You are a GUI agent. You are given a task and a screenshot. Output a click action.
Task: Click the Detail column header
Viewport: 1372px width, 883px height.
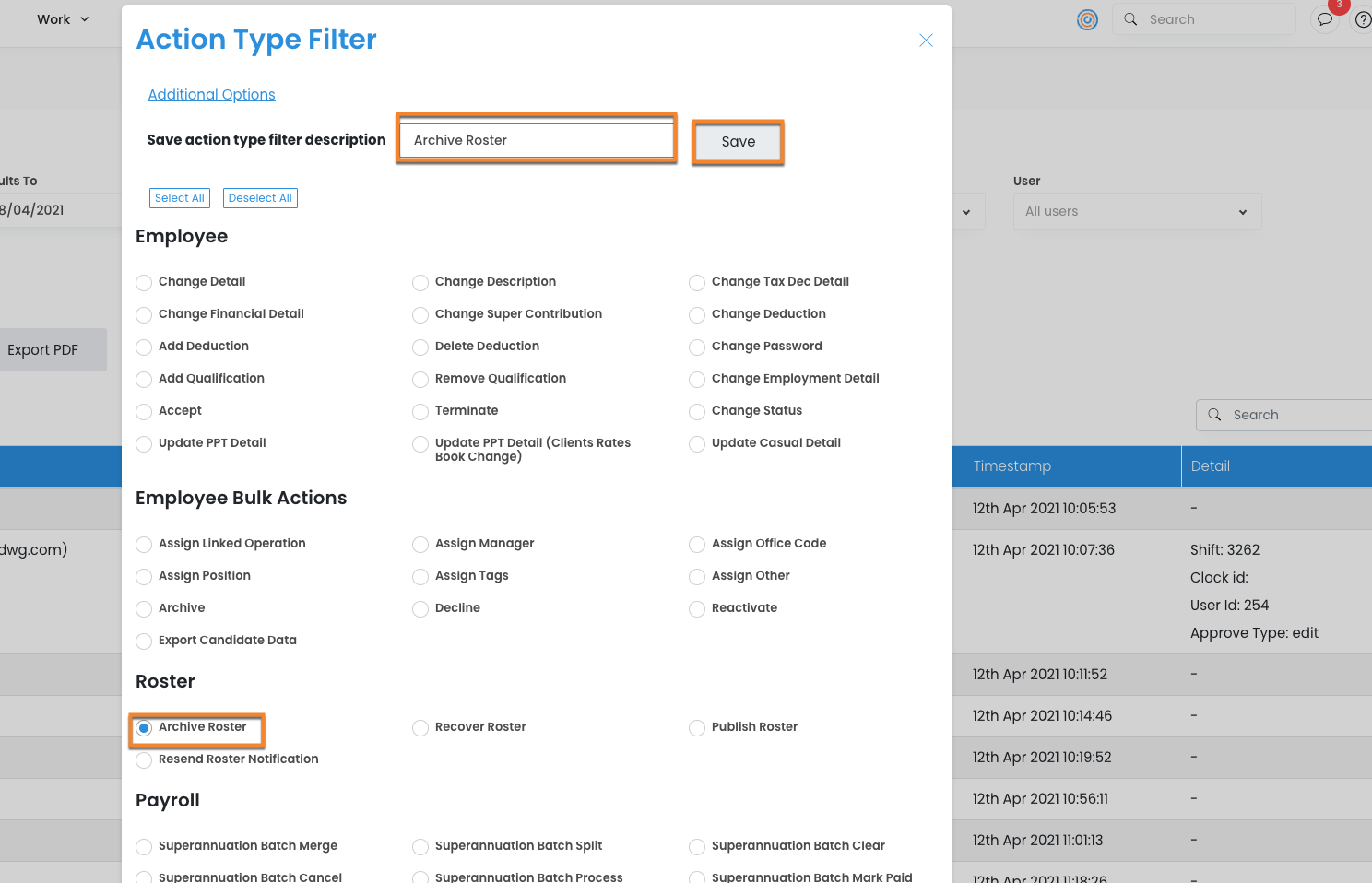[1210, 466]
